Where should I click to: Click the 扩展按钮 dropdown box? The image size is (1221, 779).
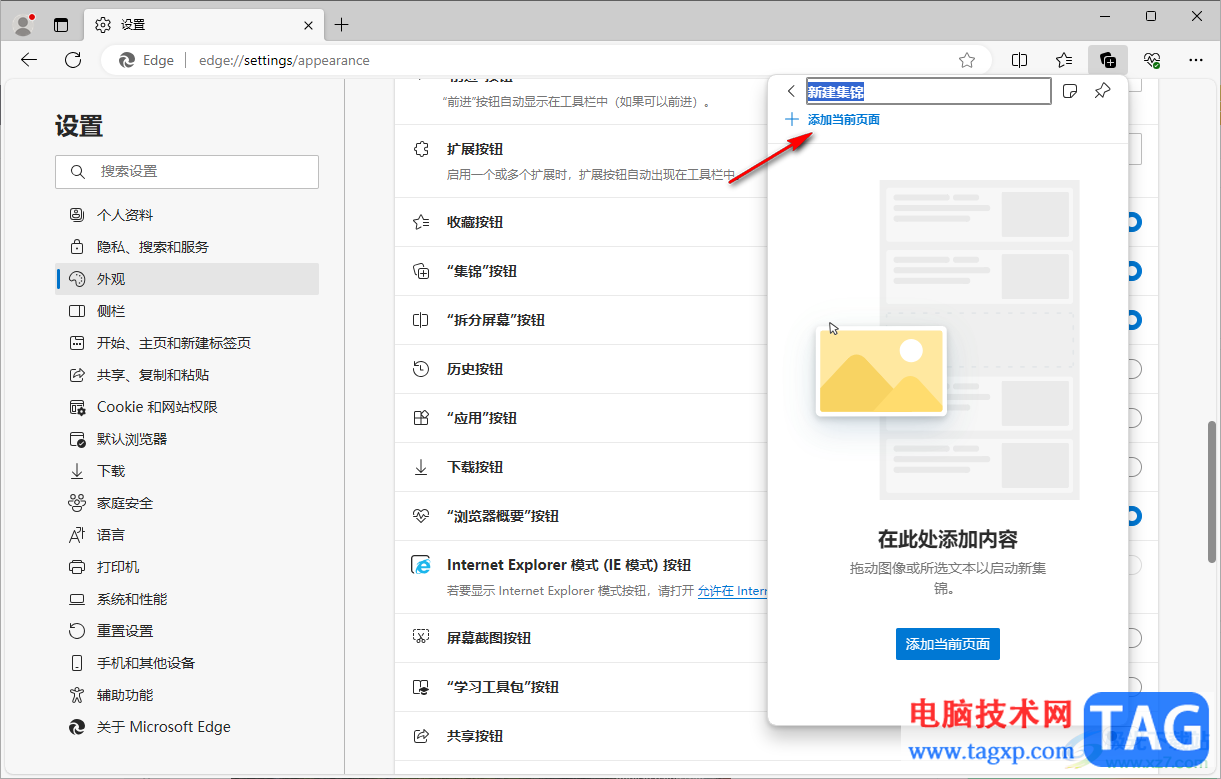[x=1136, y=150]
